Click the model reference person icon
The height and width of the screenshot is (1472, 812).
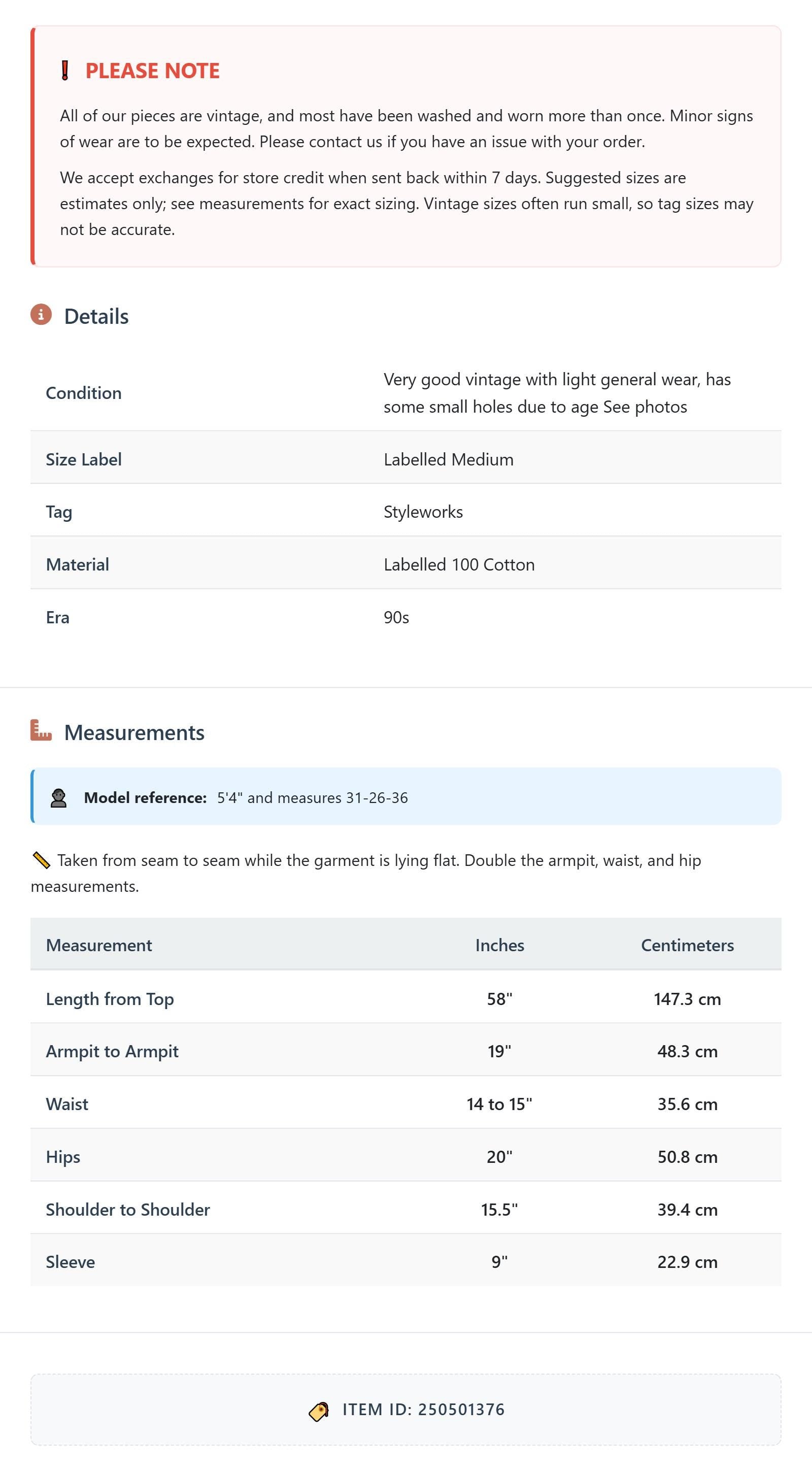pos(58,798)
